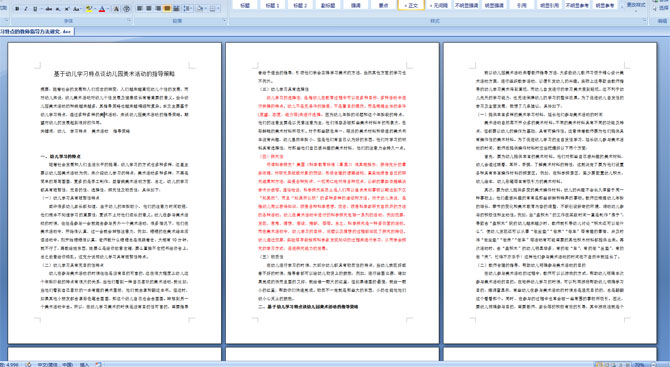Click the enclose character circle icon
Image resolution: width=670 pixels, height=367 pixels.
click(x=126, y=9)
